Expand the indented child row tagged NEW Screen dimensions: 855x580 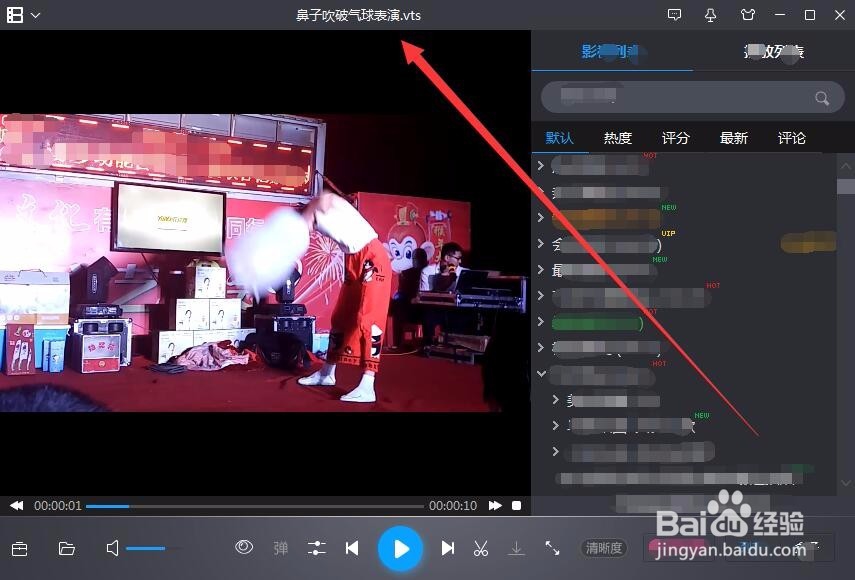point(555,425)
